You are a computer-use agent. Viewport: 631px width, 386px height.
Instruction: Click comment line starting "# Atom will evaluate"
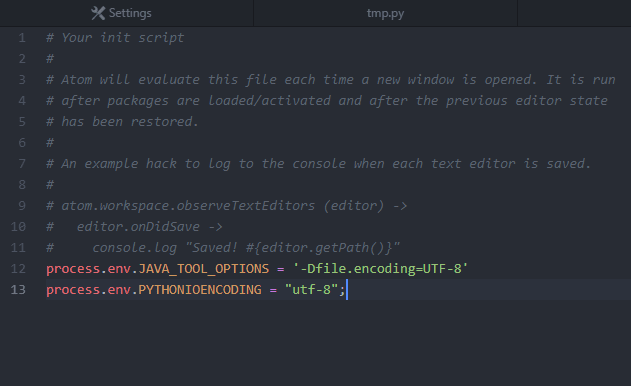[330, 80]
